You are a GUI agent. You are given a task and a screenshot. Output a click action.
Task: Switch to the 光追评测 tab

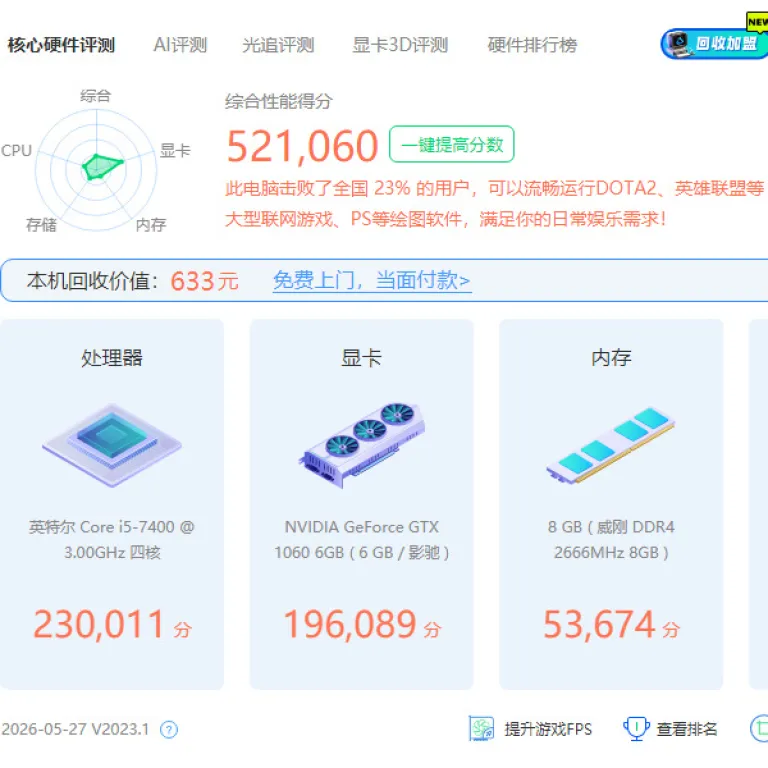(x=278, y=45)
